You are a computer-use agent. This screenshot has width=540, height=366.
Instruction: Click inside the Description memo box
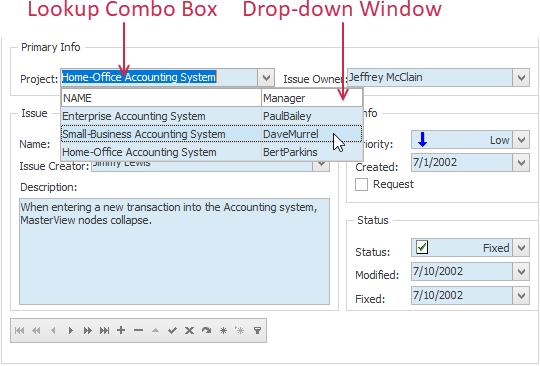tap(175, 251)
